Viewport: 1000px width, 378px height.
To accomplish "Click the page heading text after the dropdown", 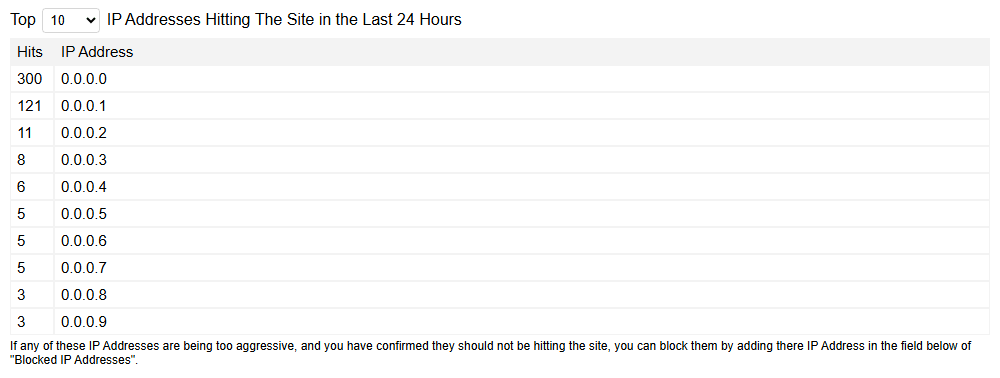I will click(x=284, y=20).
